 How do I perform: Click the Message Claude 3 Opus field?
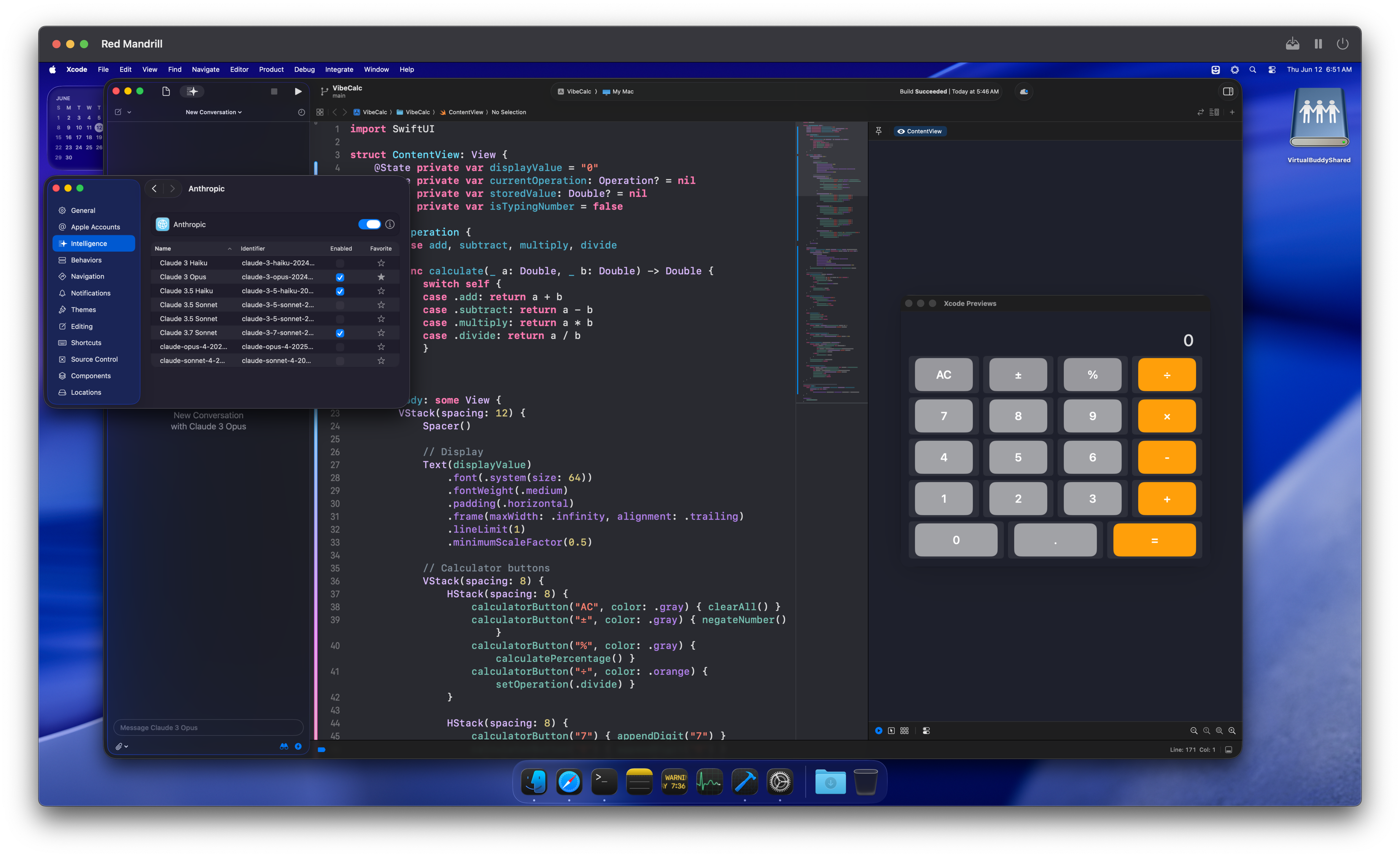coord(208,728)
